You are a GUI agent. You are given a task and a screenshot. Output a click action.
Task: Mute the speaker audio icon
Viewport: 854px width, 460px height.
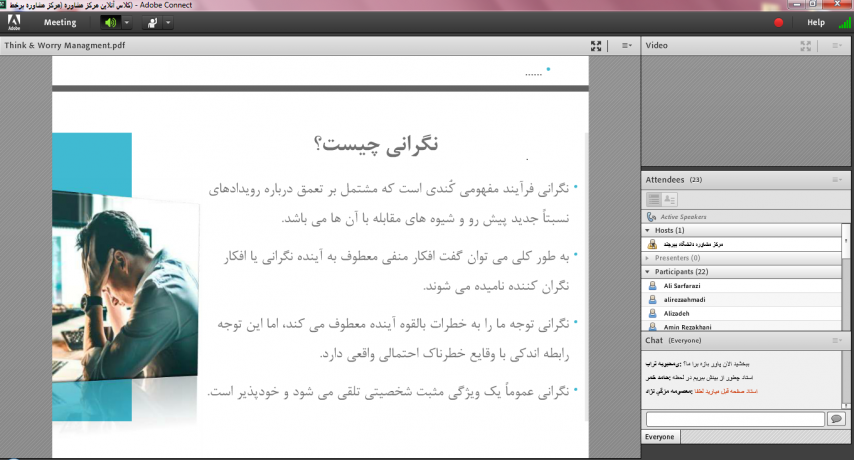pos(111,22)
